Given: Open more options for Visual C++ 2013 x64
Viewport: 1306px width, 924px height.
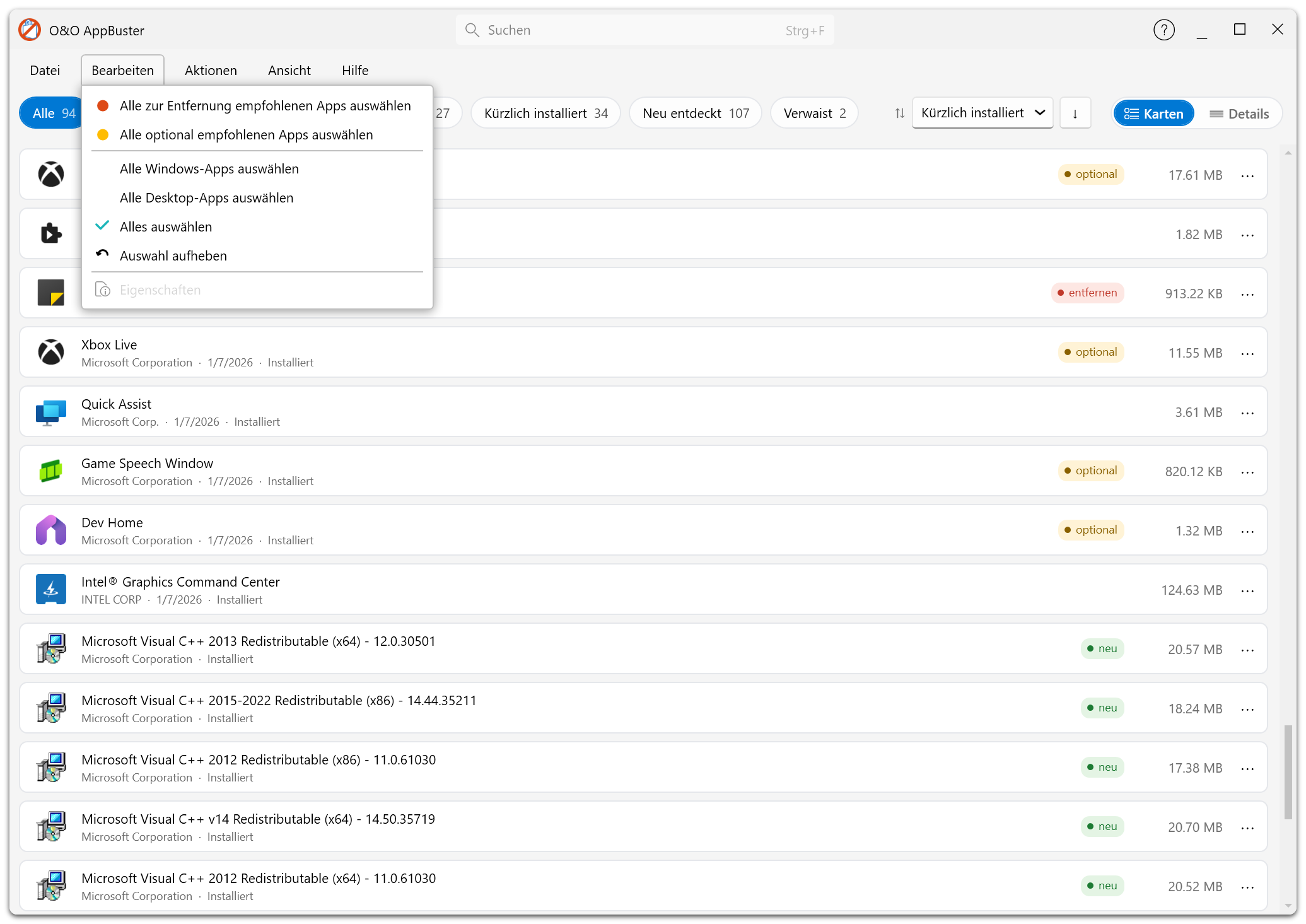Looking at the screenshot, I should [x=1247, y=650].
